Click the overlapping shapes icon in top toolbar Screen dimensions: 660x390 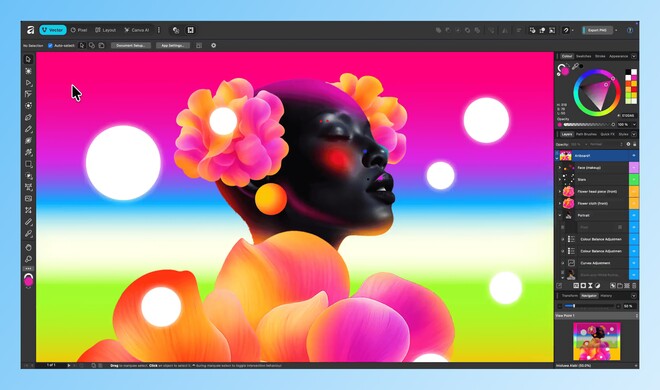[x=176, y=30]
